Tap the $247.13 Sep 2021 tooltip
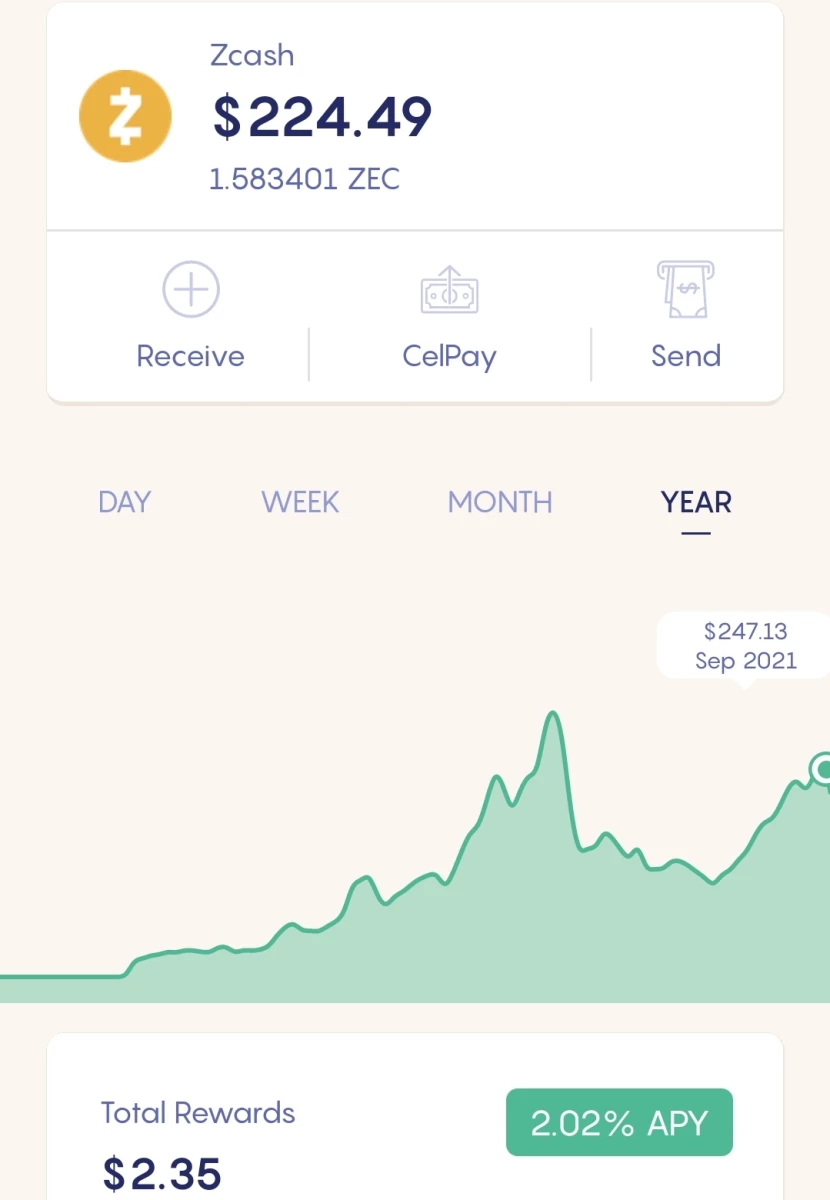830x1200 pixels. (744, 647)
